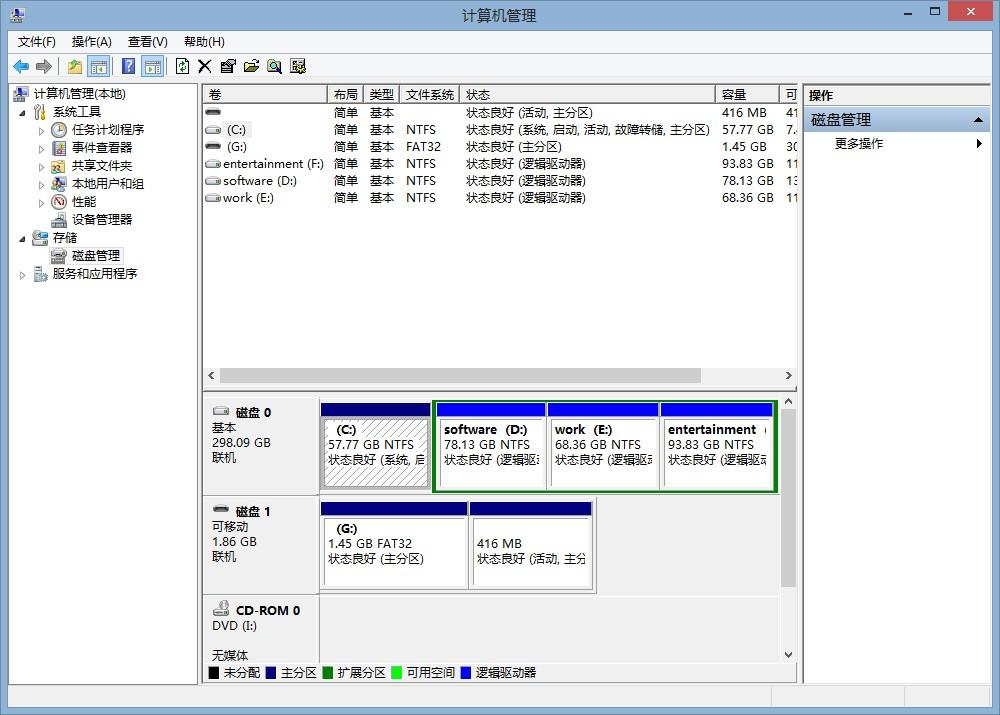Open the 文件(F) menu
Image resolution: width=1000 pixels, height=715 pixels.
pyautogui.click(x=36, y=42)
